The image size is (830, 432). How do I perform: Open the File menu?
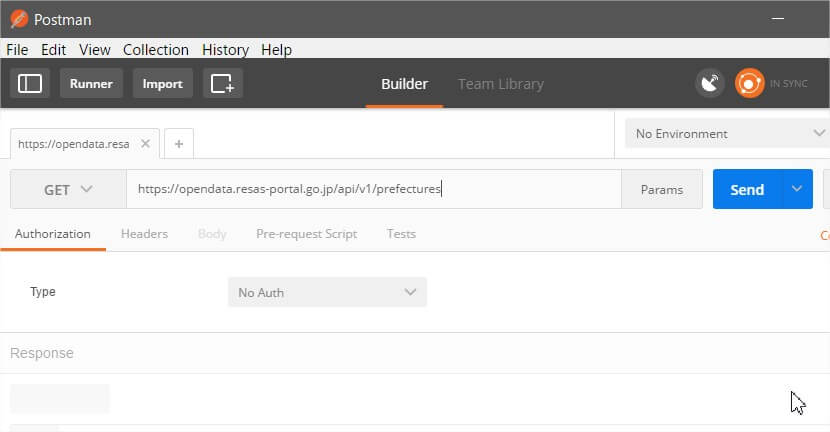click(x=17, y=50)
